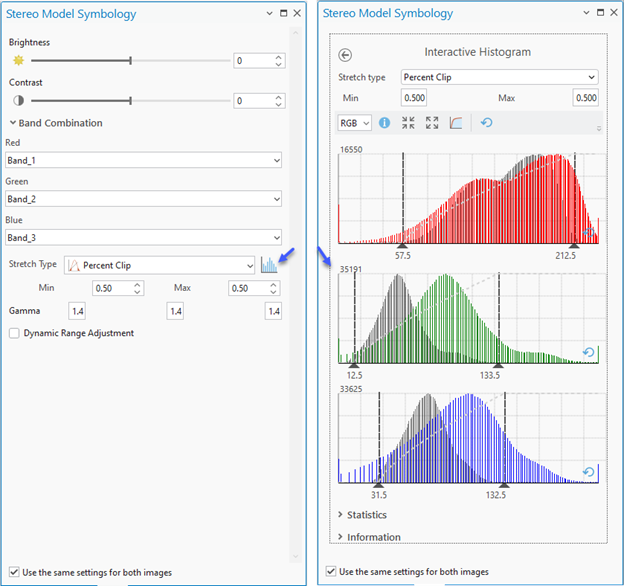Click the back arrow in Interactive Histogram
The image size is (624, 586).
[346, 55]
